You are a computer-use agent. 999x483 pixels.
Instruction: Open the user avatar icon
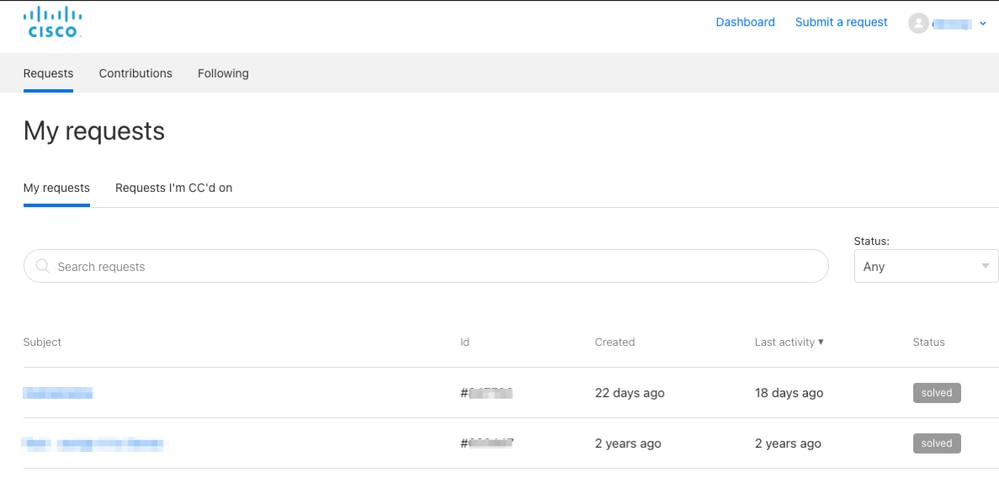click(918, 24)
